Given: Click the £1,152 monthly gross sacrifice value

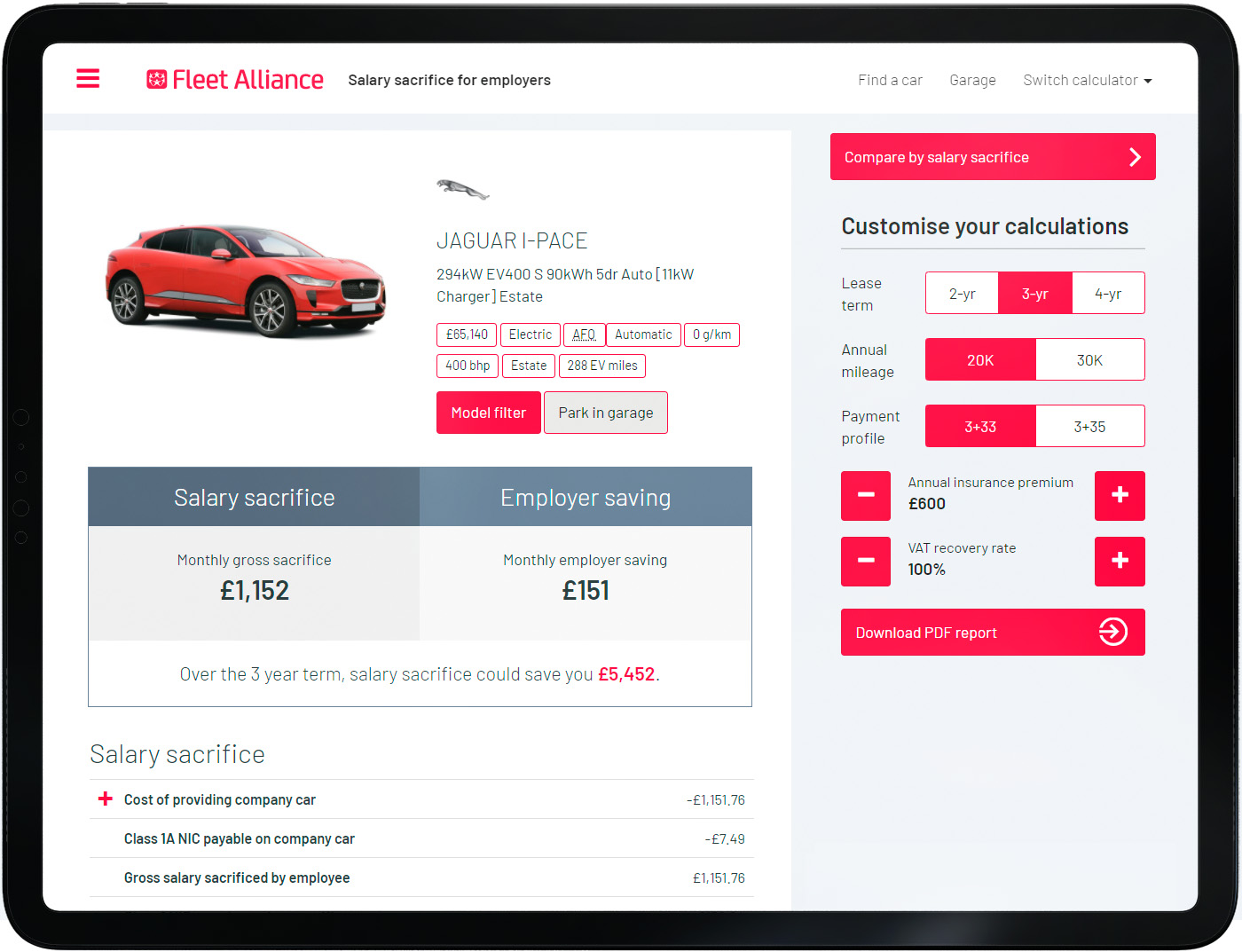Looking at the screenshot, I should (x=255, y=590).
